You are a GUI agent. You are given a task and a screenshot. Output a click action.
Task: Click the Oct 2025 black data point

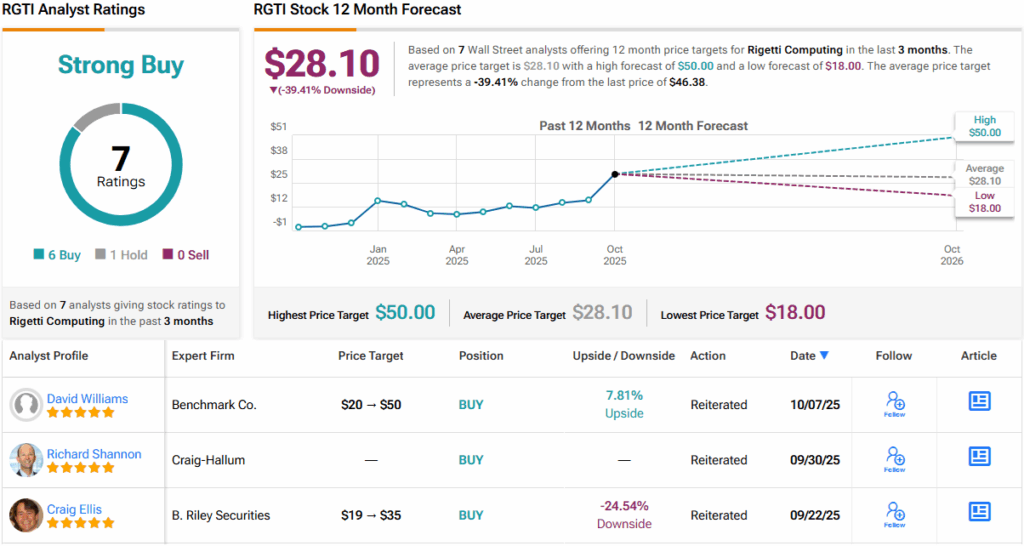615,174
